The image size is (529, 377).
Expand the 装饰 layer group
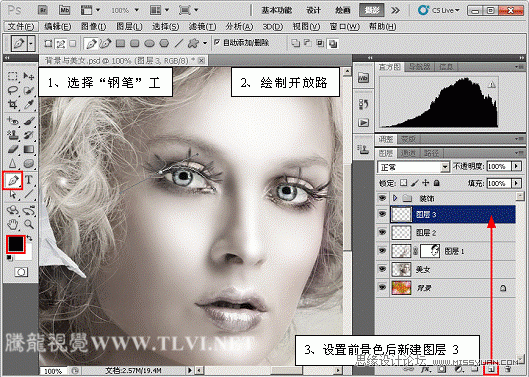pos(395,198)
